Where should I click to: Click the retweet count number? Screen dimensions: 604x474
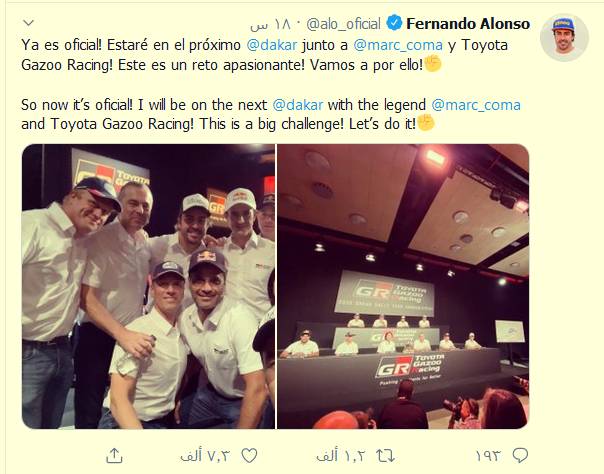click(x=340, y=456)
